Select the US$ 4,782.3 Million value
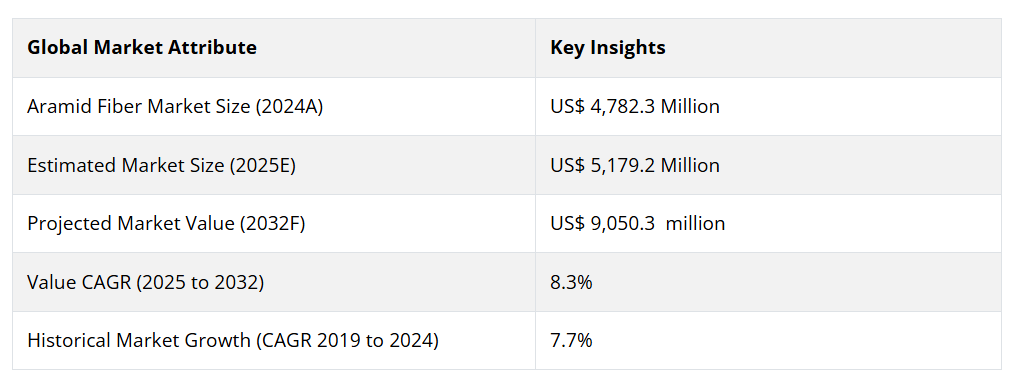 tap(635, 106)
